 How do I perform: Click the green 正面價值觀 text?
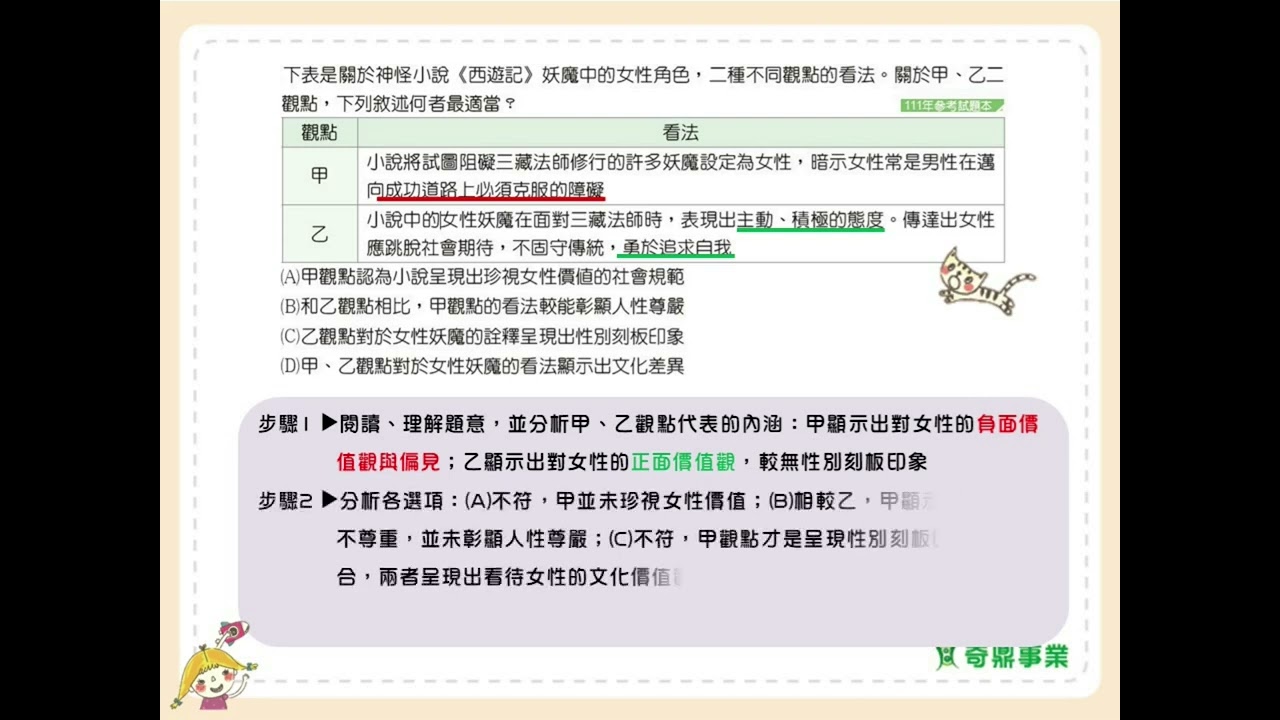click(683, 462)
